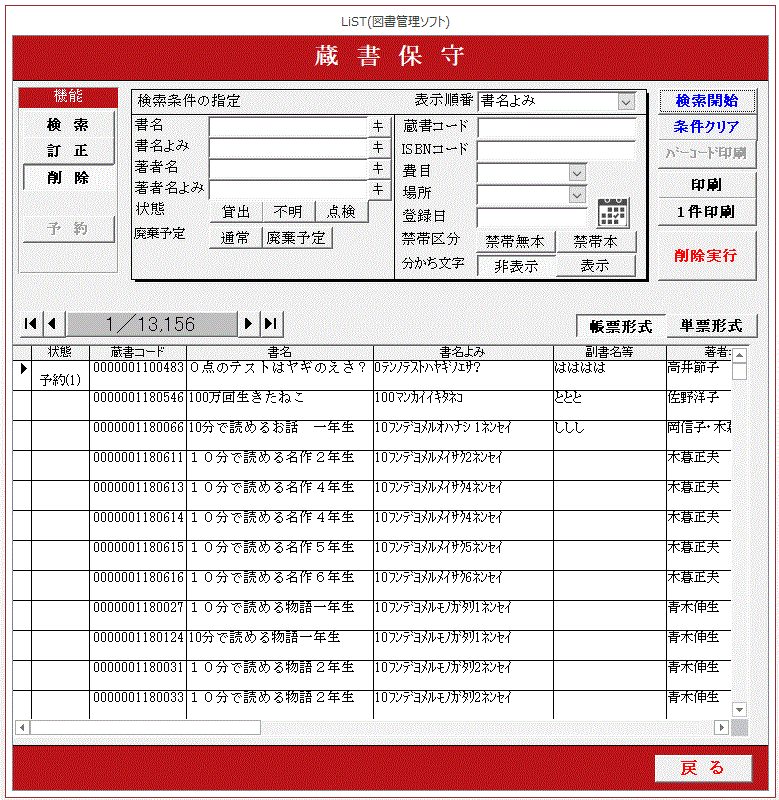The height and width of the screenshot is (800, 779).
Task: Click the 書名 input field
Action: pos(288,126)
